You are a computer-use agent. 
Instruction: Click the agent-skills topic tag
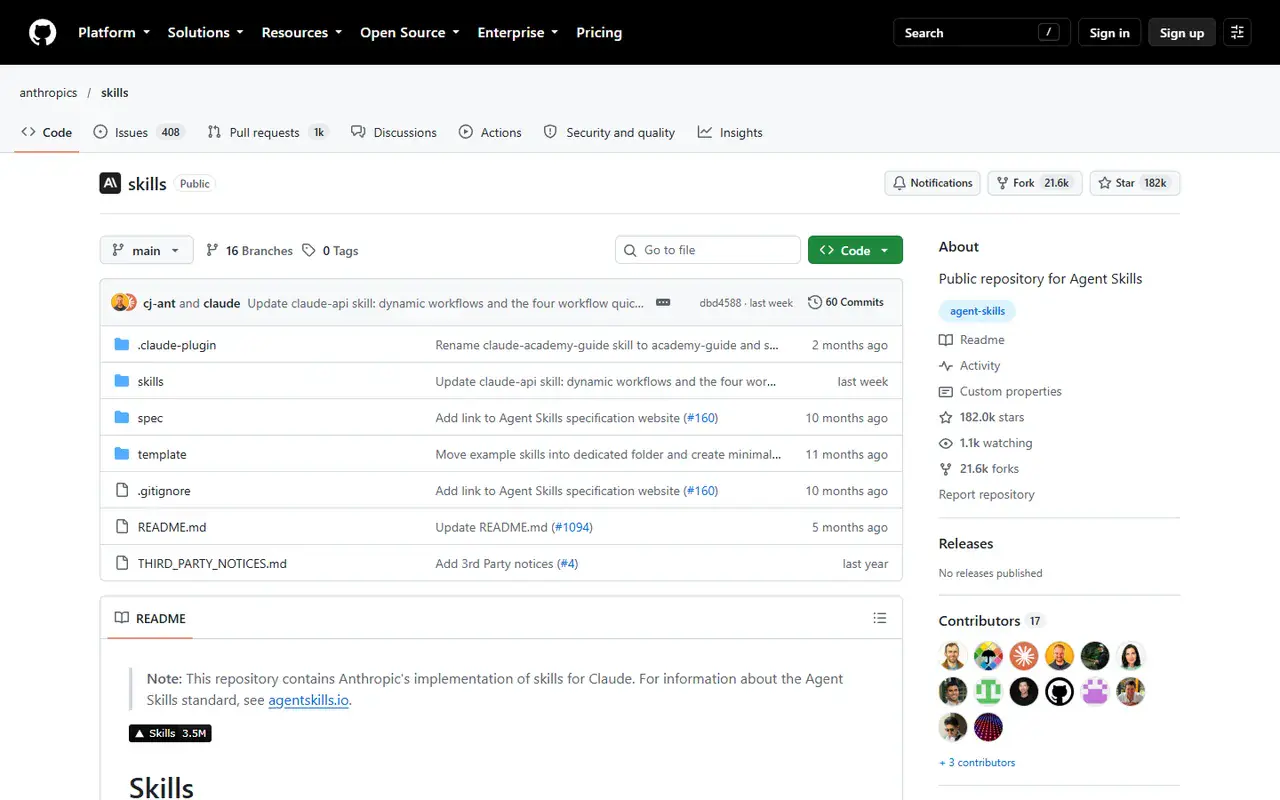click(978, 311)
